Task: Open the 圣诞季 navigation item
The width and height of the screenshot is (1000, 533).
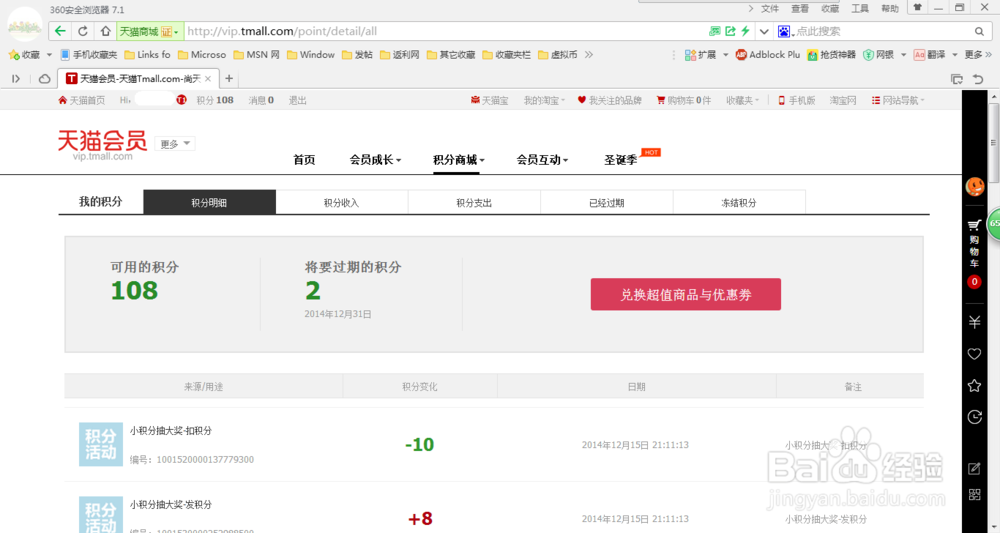Action: click(x=621, y=159)
